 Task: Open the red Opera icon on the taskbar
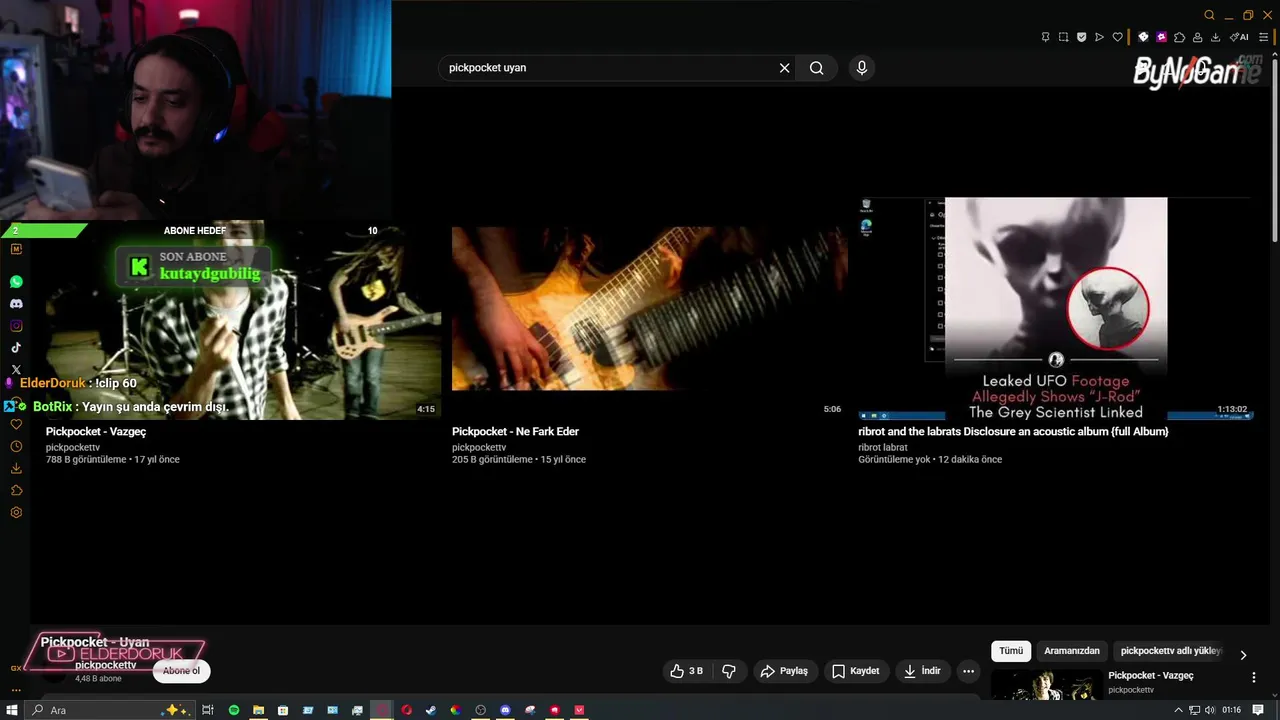pyautogui.click(x=407, y=710)
